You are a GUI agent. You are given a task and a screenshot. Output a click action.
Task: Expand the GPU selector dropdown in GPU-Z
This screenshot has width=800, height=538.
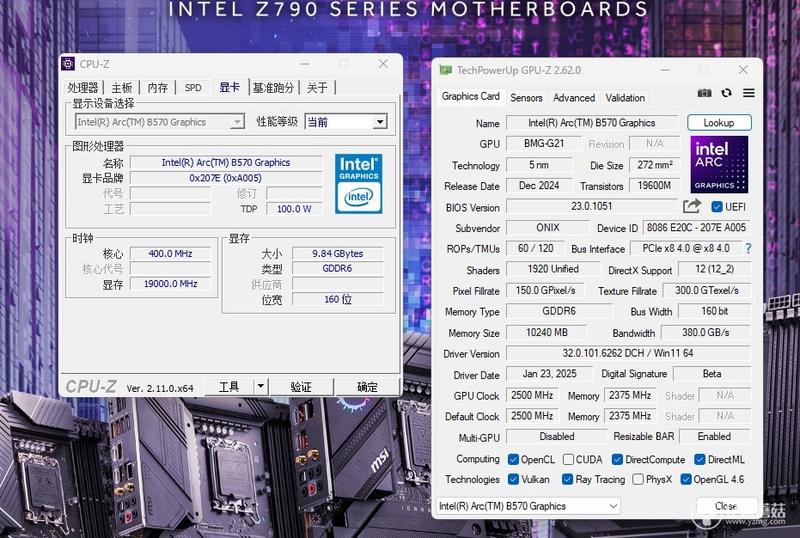(x=528, y=506)
